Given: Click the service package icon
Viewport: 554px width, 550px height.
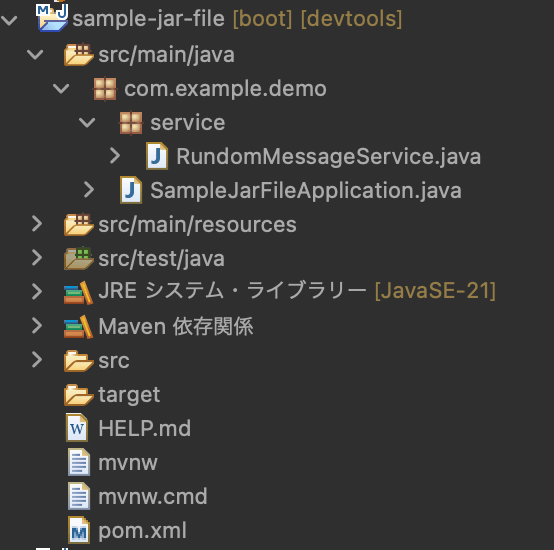Looking at the screenshot, I should [131, 123].
